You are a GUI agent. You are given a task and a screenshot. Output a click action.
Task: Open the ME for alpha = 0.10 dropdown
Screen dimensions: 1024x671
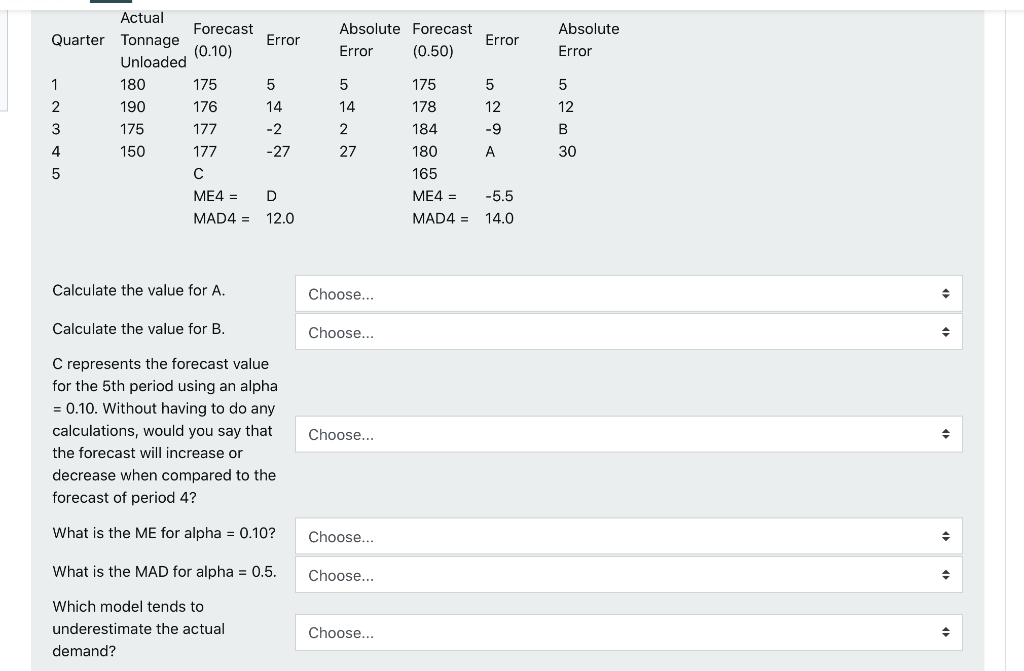(x=628, y=536)
